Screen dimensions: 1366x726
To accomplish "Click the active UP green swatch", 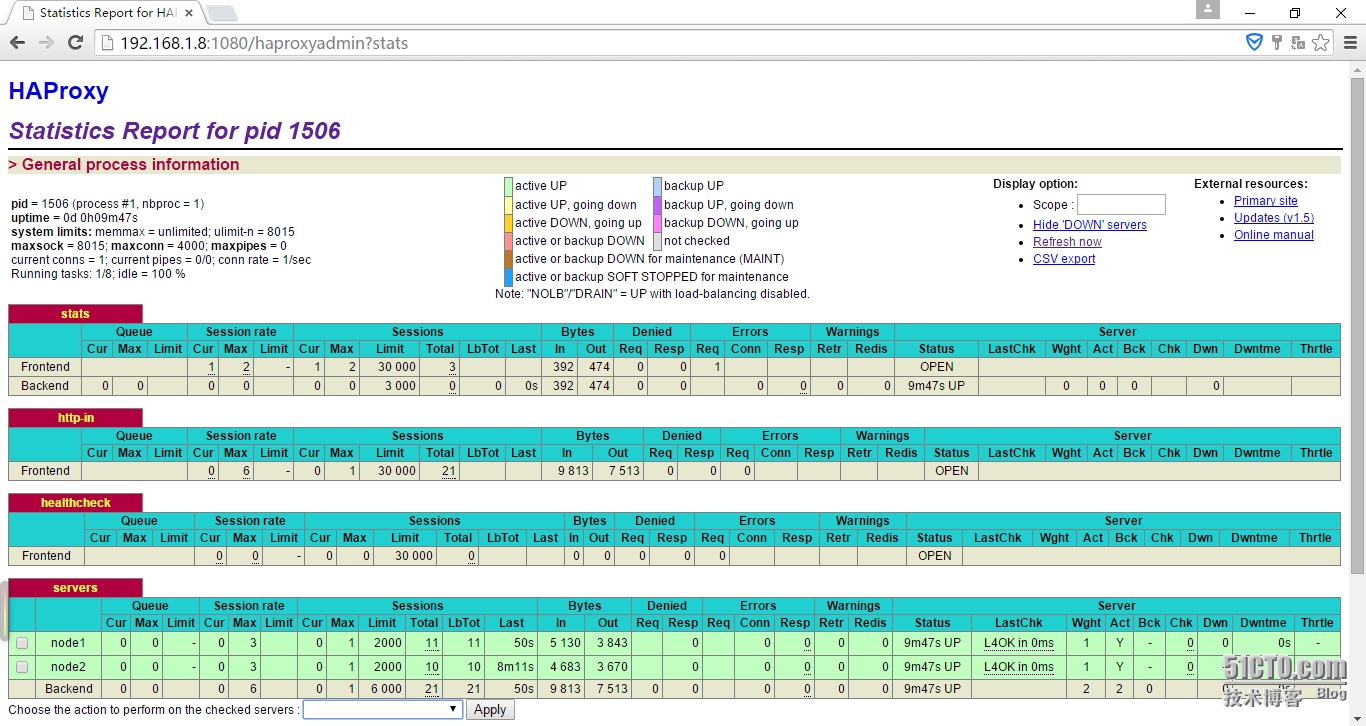I will point(508,186).
